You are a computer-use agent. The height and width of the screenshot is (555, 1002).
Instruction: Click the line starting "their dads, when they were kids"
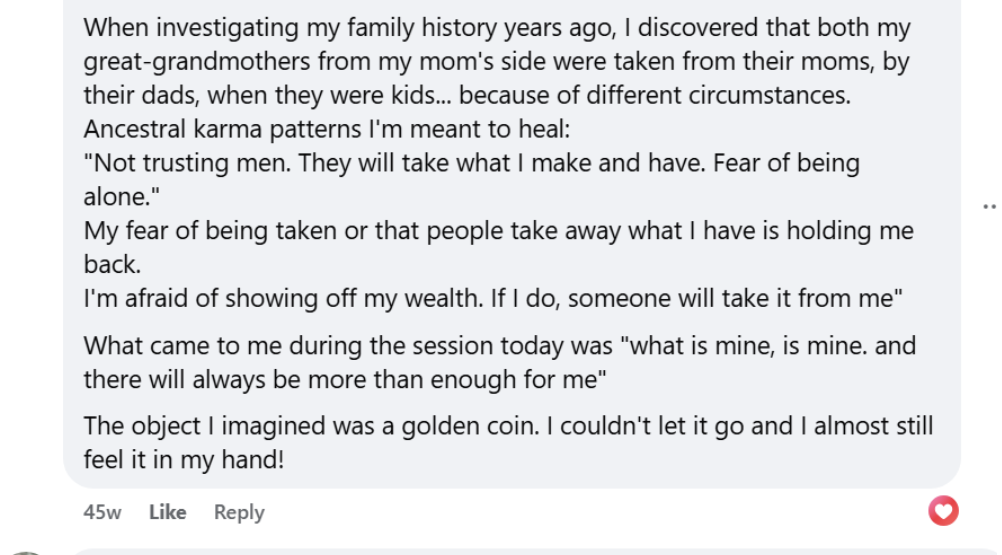point(466,96)
